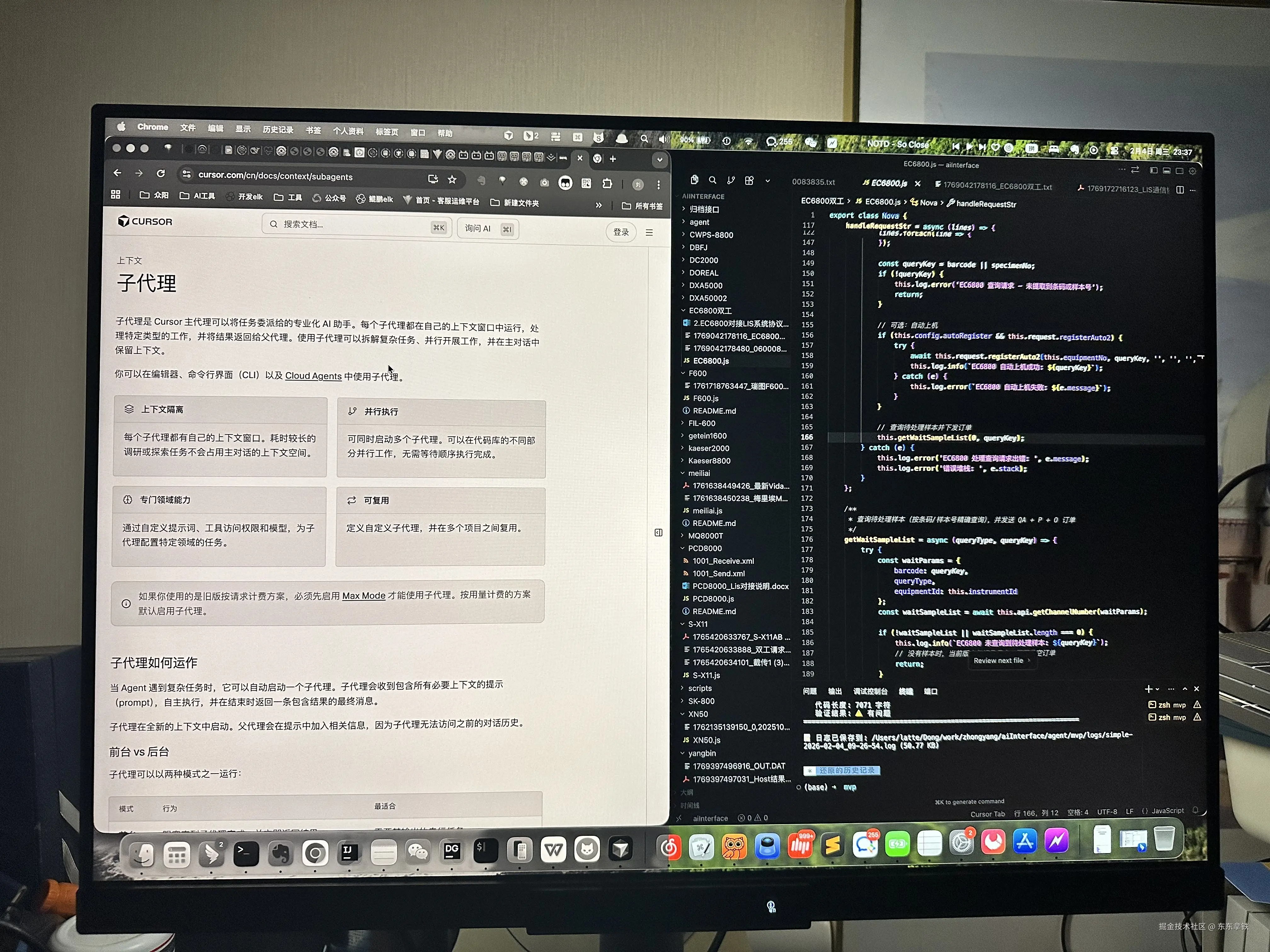Toggle the editor's secondary sidebar layout
This screenshot has height=952, width=1270.
tap(1179, 171)
